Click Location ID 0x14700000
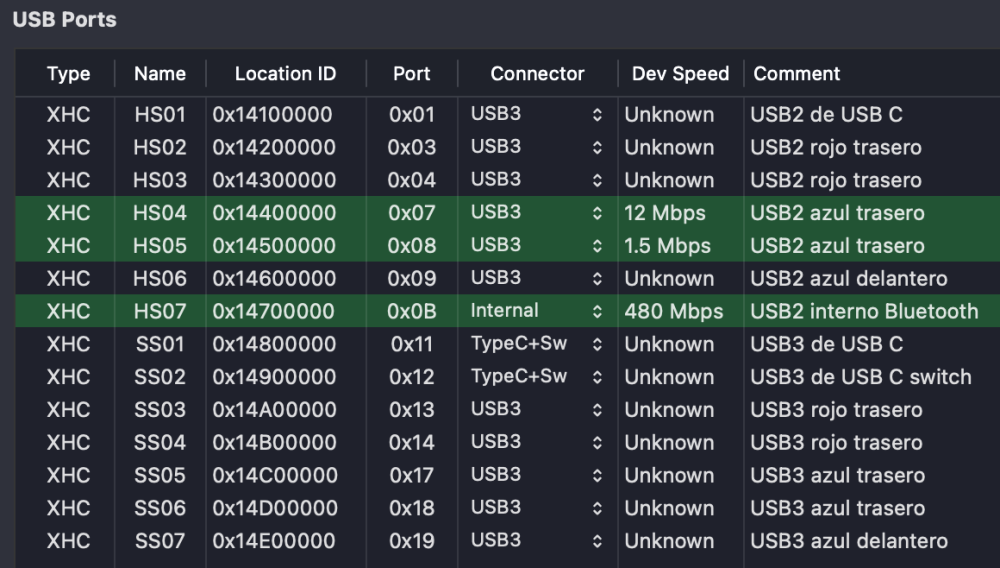Viewport: 1000px width, 568px height. [x=274, y=312]
